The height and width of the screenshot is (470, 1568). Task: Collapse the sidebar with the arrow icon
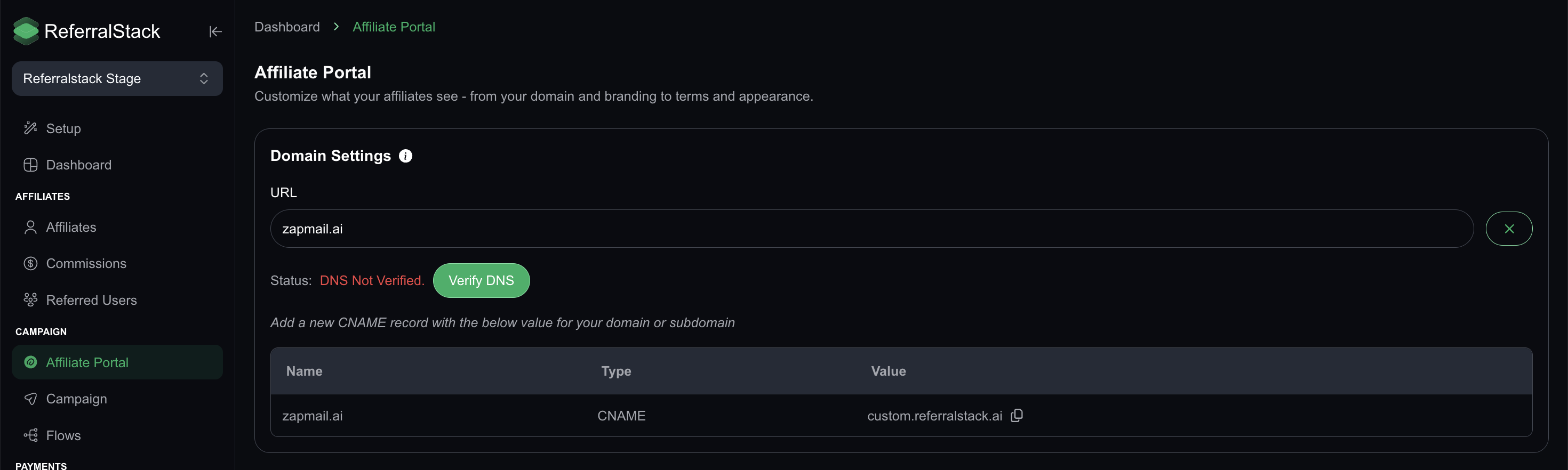pyautogui.click(x=215, y=31)
